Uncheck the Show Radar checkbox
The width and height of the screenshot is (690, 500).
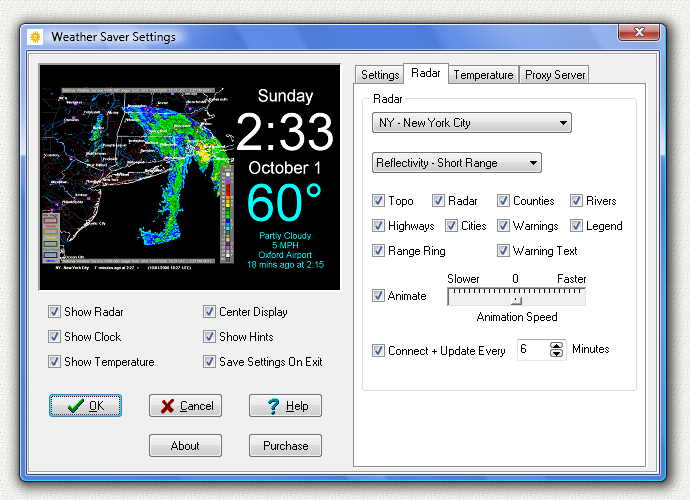(x=54, y=312)
